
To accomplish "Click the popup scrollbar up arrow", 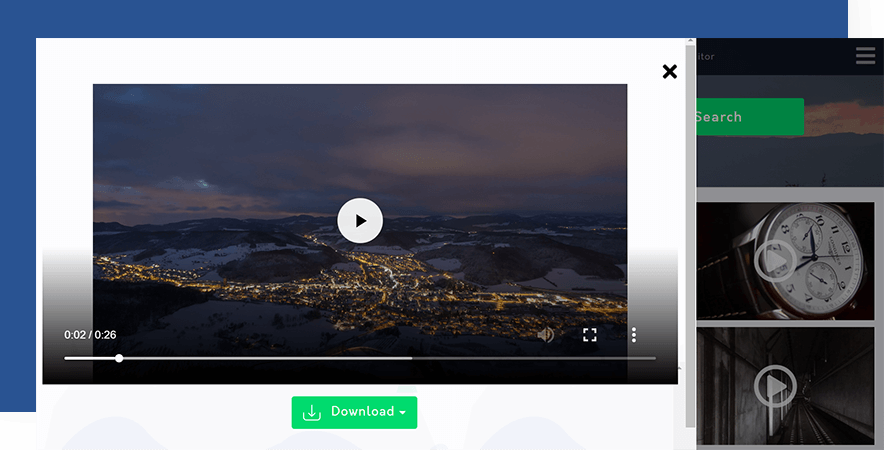I will point(690,43).
